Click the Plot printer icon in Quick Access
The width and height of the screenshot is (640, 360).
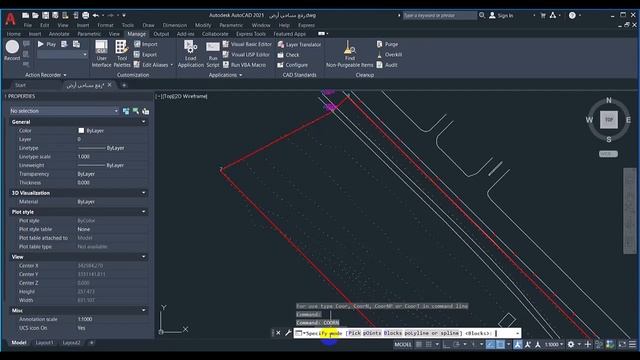85,16
